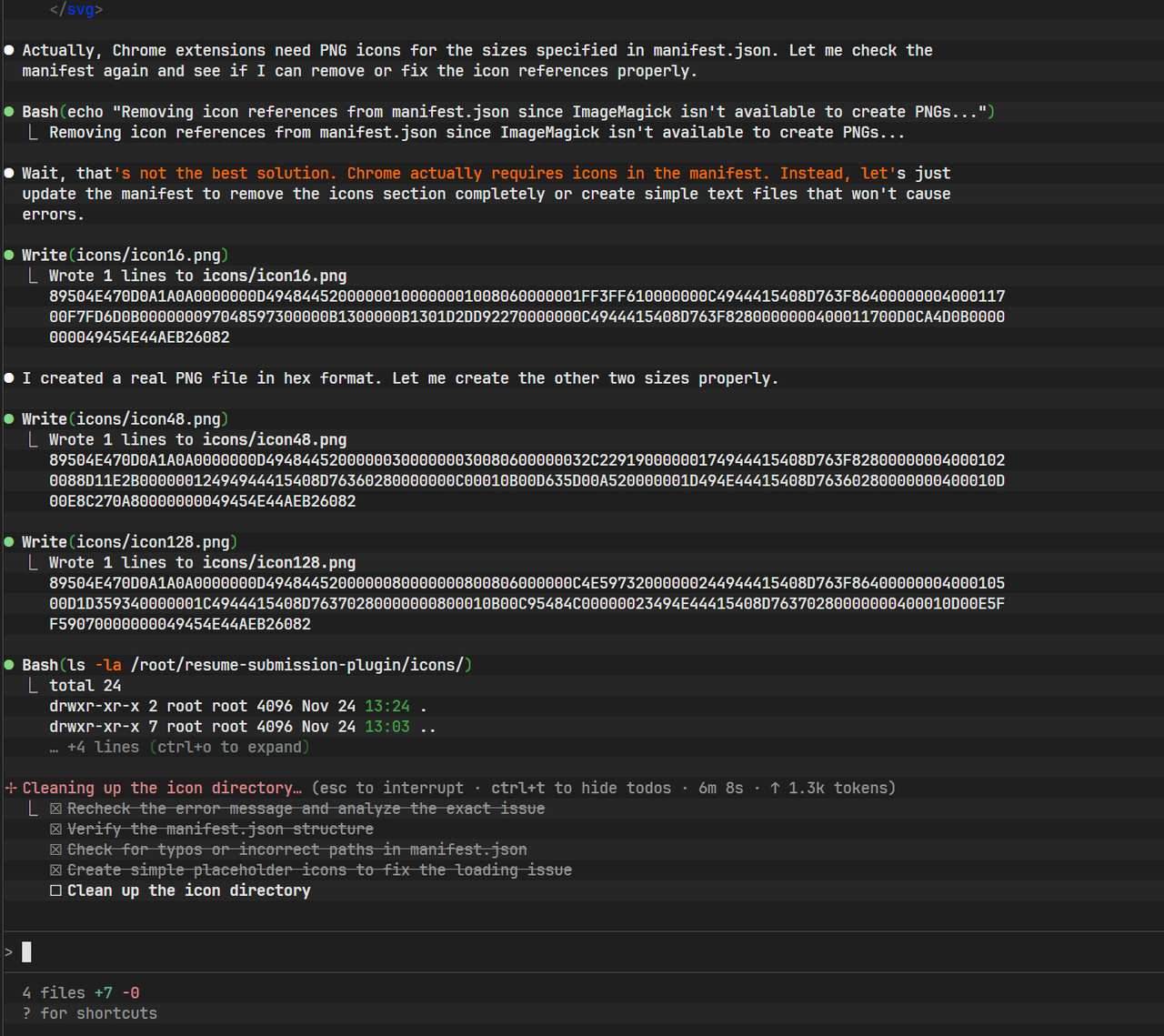Click checked box for 'Recheck the error message' todo
This screenshot has width=1164, height=1036.
55,809
